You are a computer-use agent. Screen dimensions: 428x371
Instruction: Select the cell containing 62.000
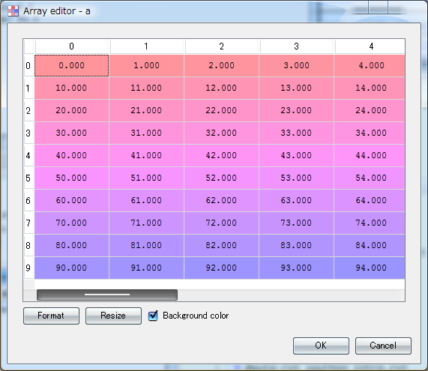[222, 201]
